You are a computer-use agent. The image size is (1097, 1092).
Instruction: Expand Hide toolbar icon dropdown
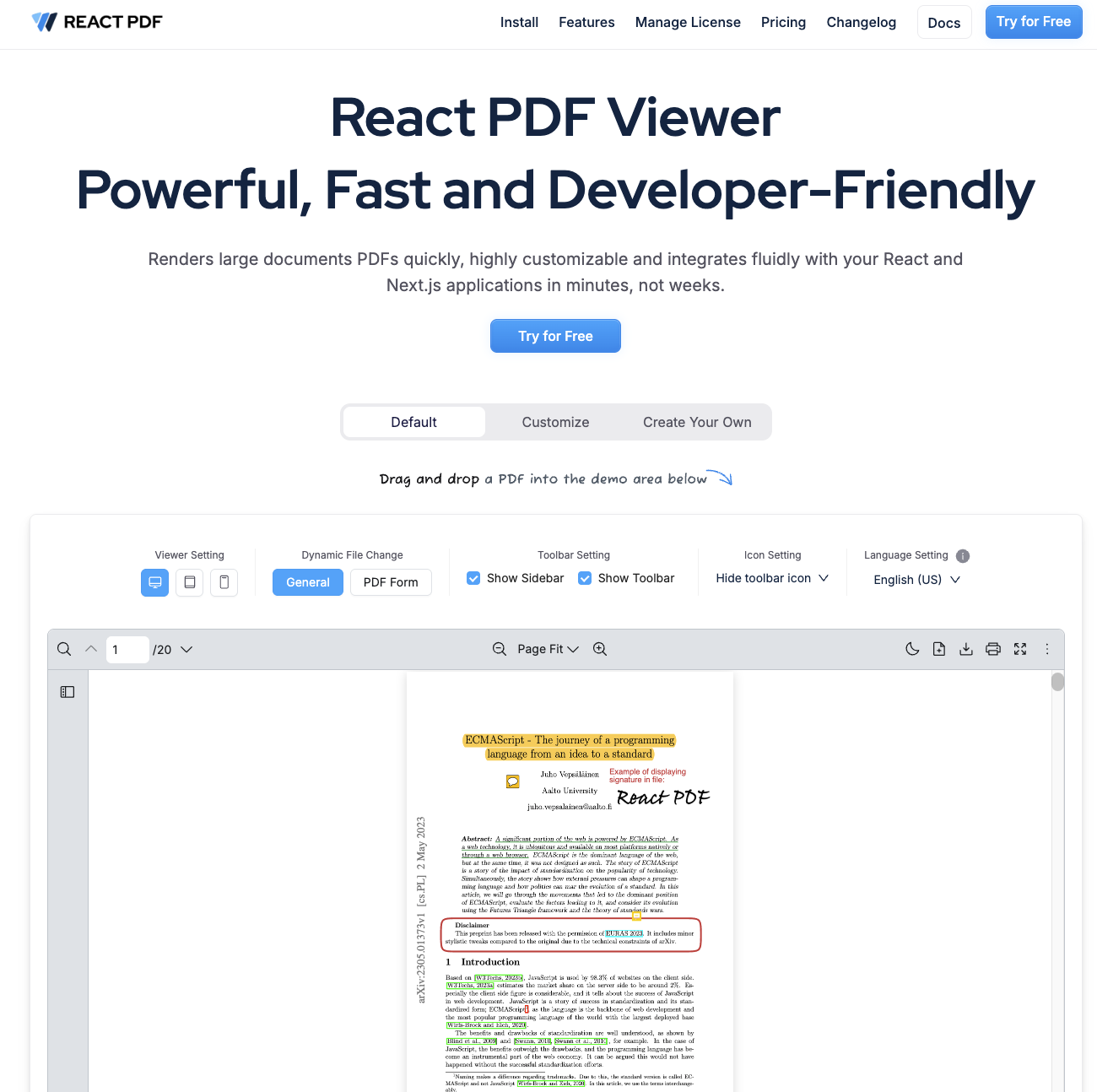click(772, 578)
